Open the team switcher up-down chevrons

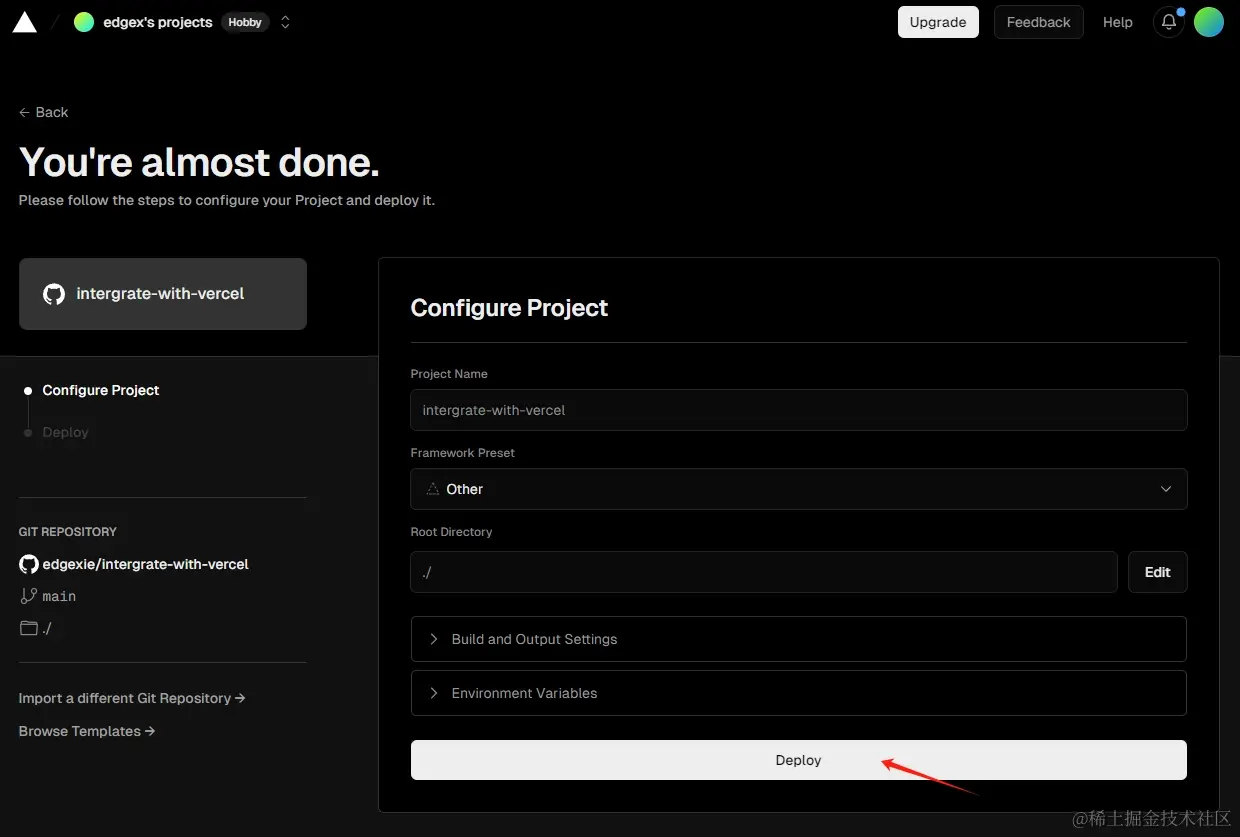pos(285,22)
